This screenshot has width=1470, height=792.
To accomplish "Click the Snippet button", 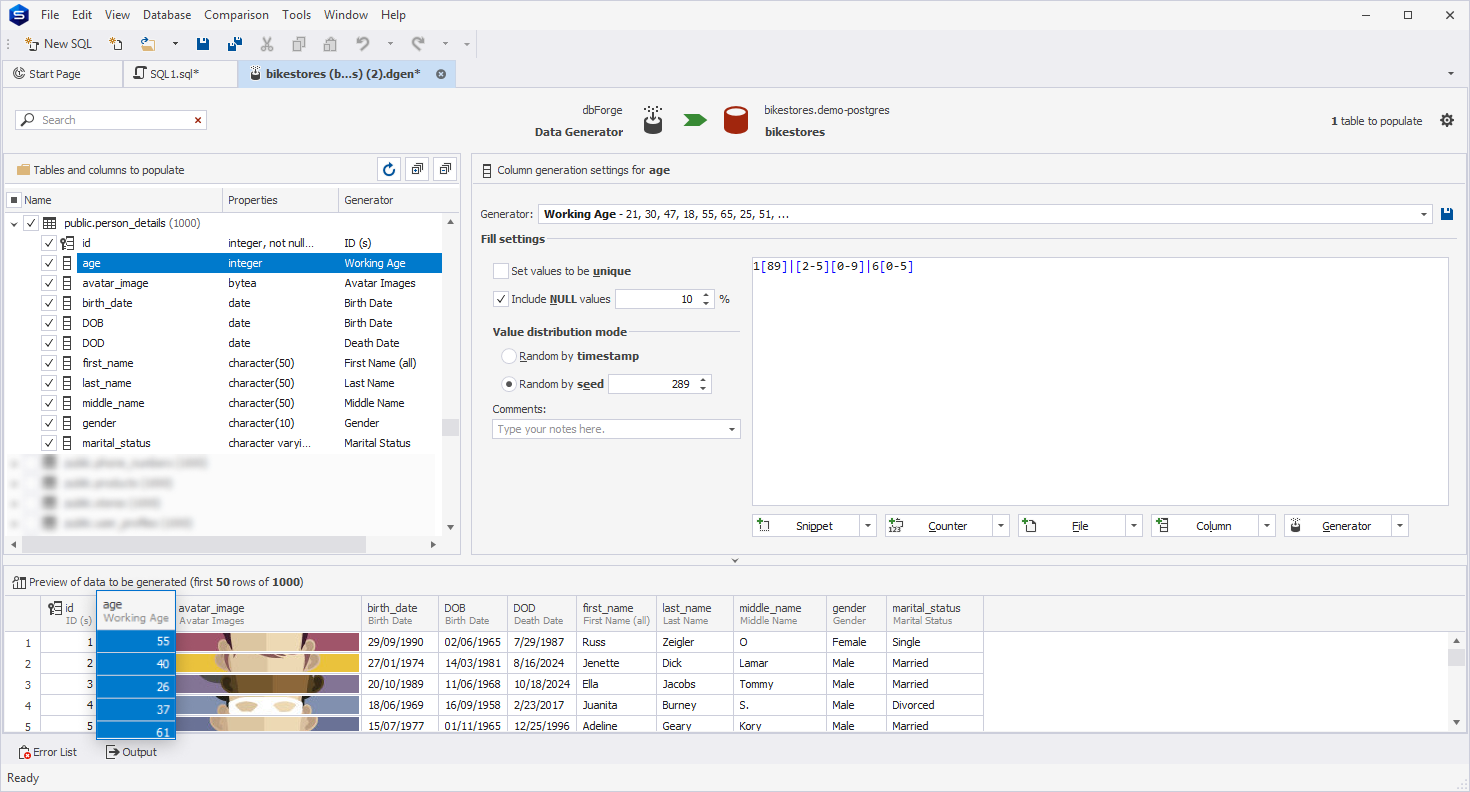I will coord(806,526).
